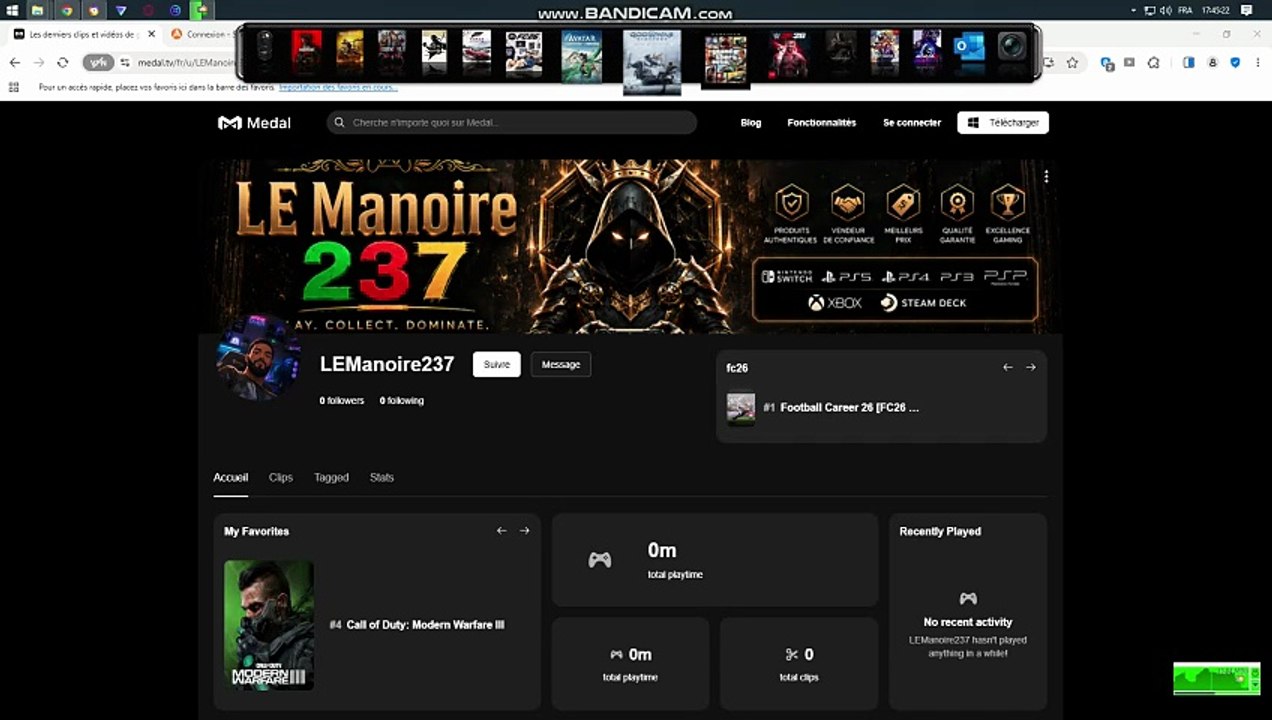Open the Fonctionnalités page

point(821,123)
